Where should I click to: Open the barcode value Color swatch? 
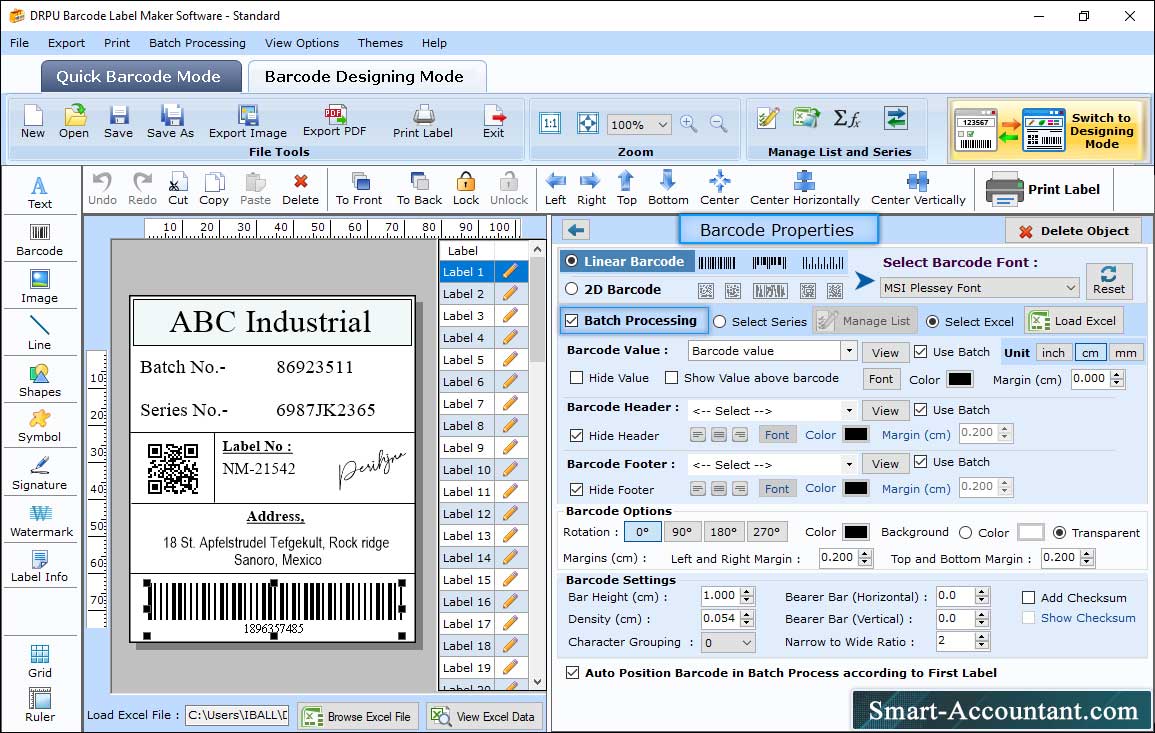(x=960, y=379)
